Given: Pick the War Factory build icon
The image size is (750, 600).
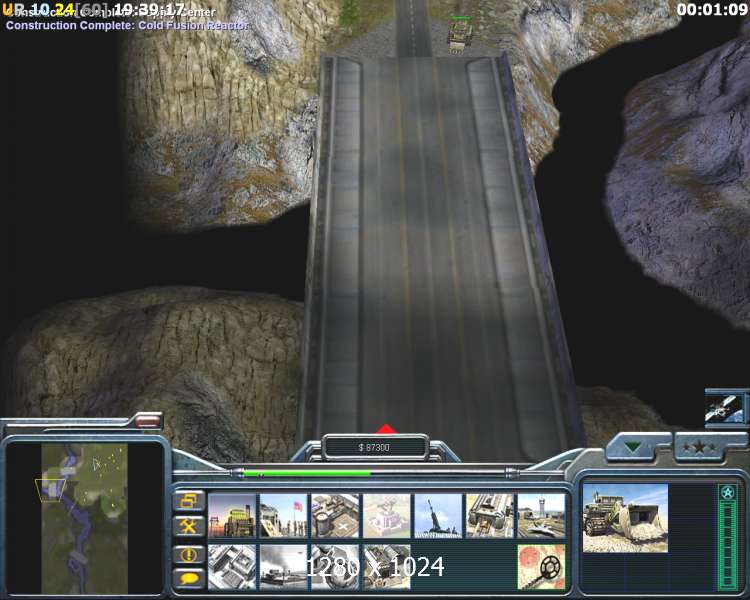Looking at the screenshot, I should click(490, 516).
